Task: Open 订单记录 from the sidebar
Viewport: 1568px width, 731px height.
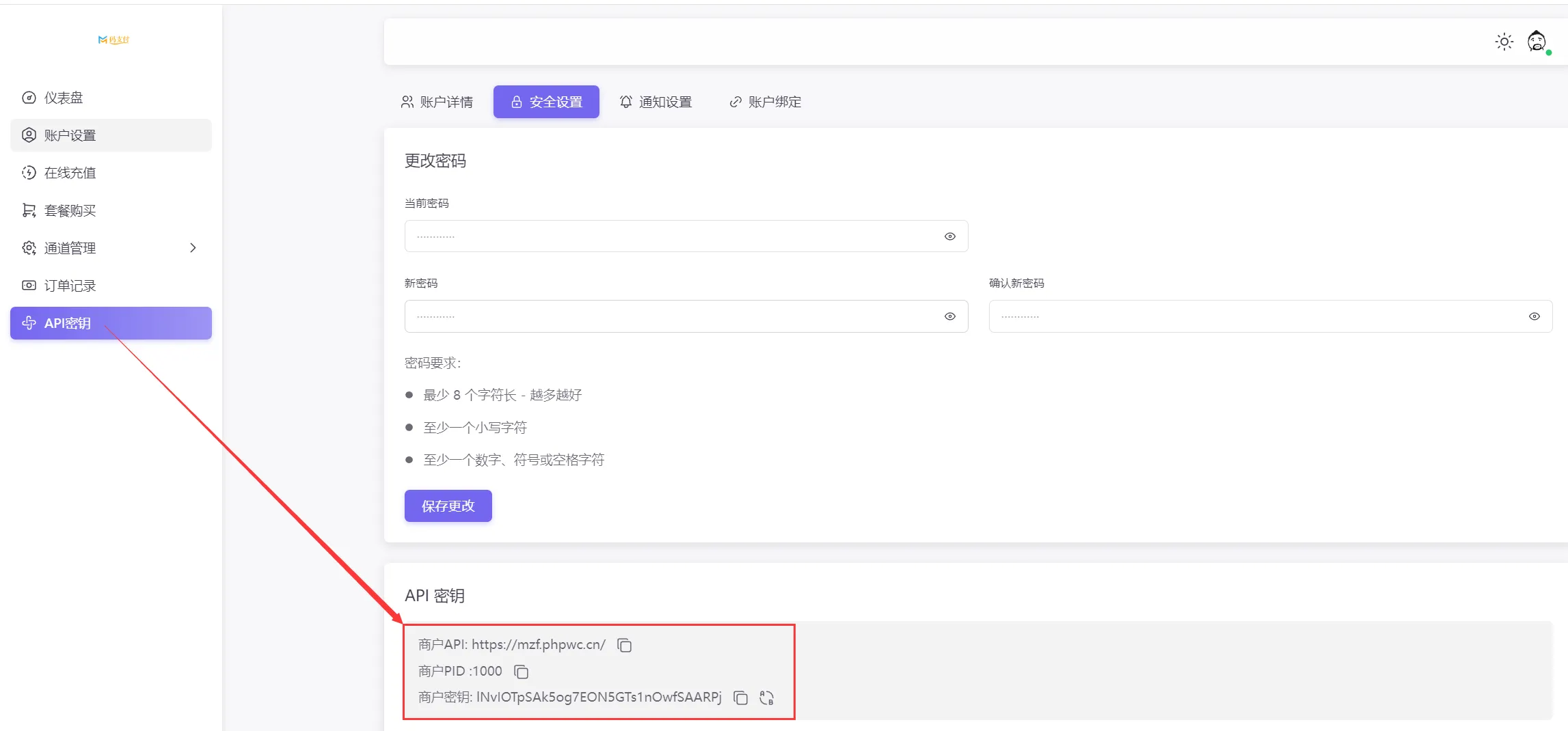Action: tap(70, 286)
